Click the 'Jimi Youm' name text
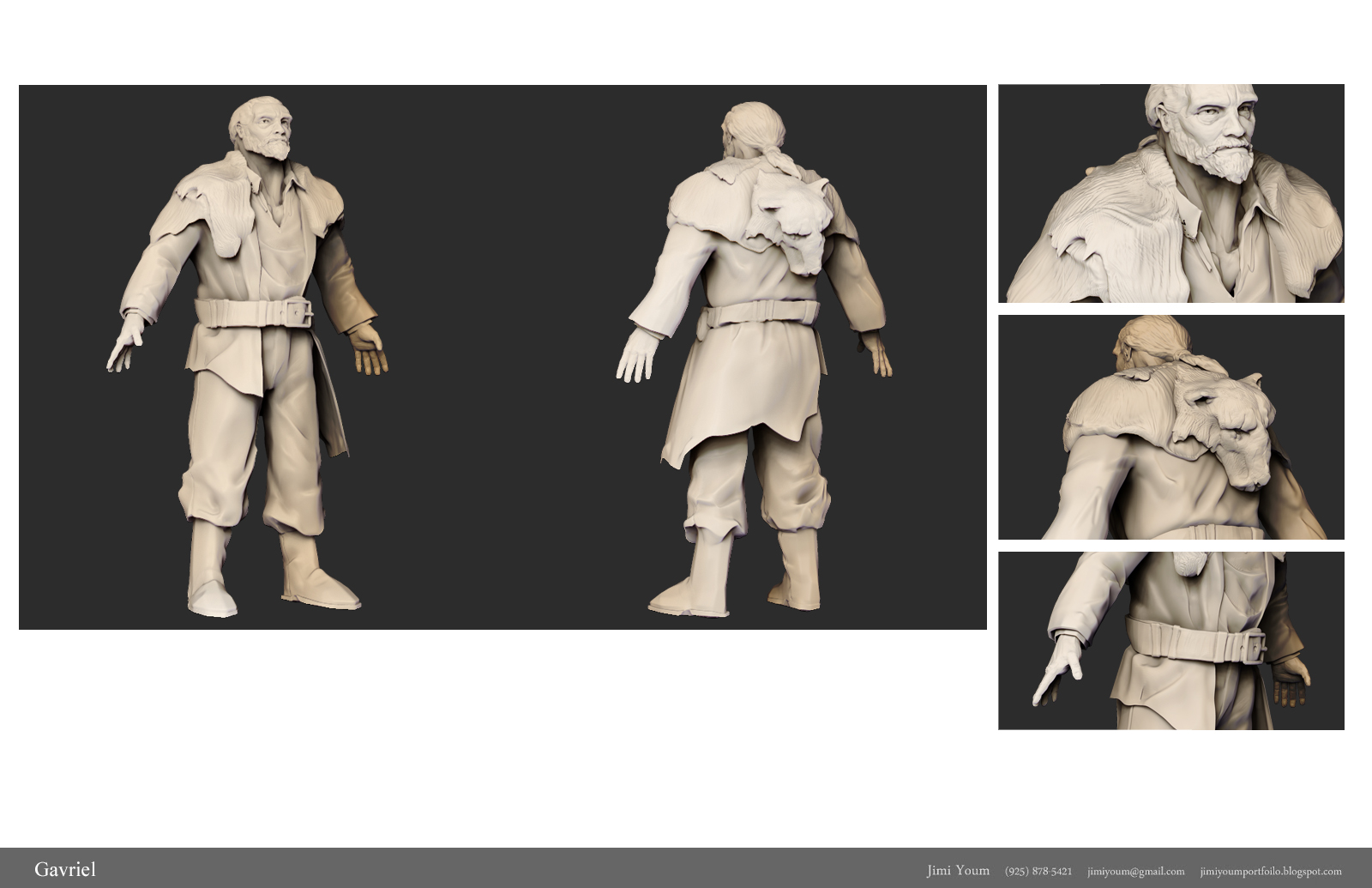 point(958,870)
